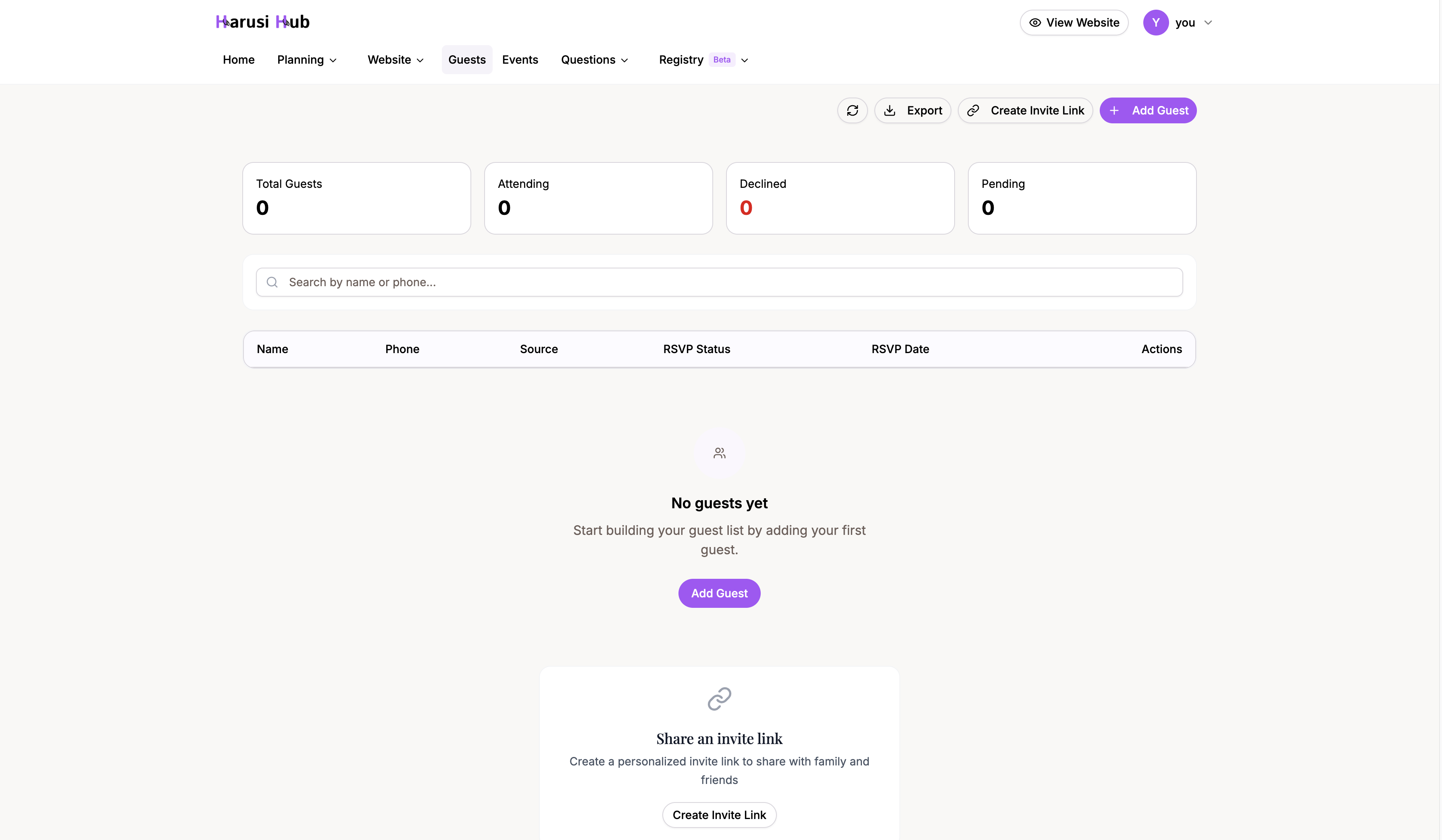Click the link icon beside Create Invite Link

pyautogui.click(x=973, y=110)
